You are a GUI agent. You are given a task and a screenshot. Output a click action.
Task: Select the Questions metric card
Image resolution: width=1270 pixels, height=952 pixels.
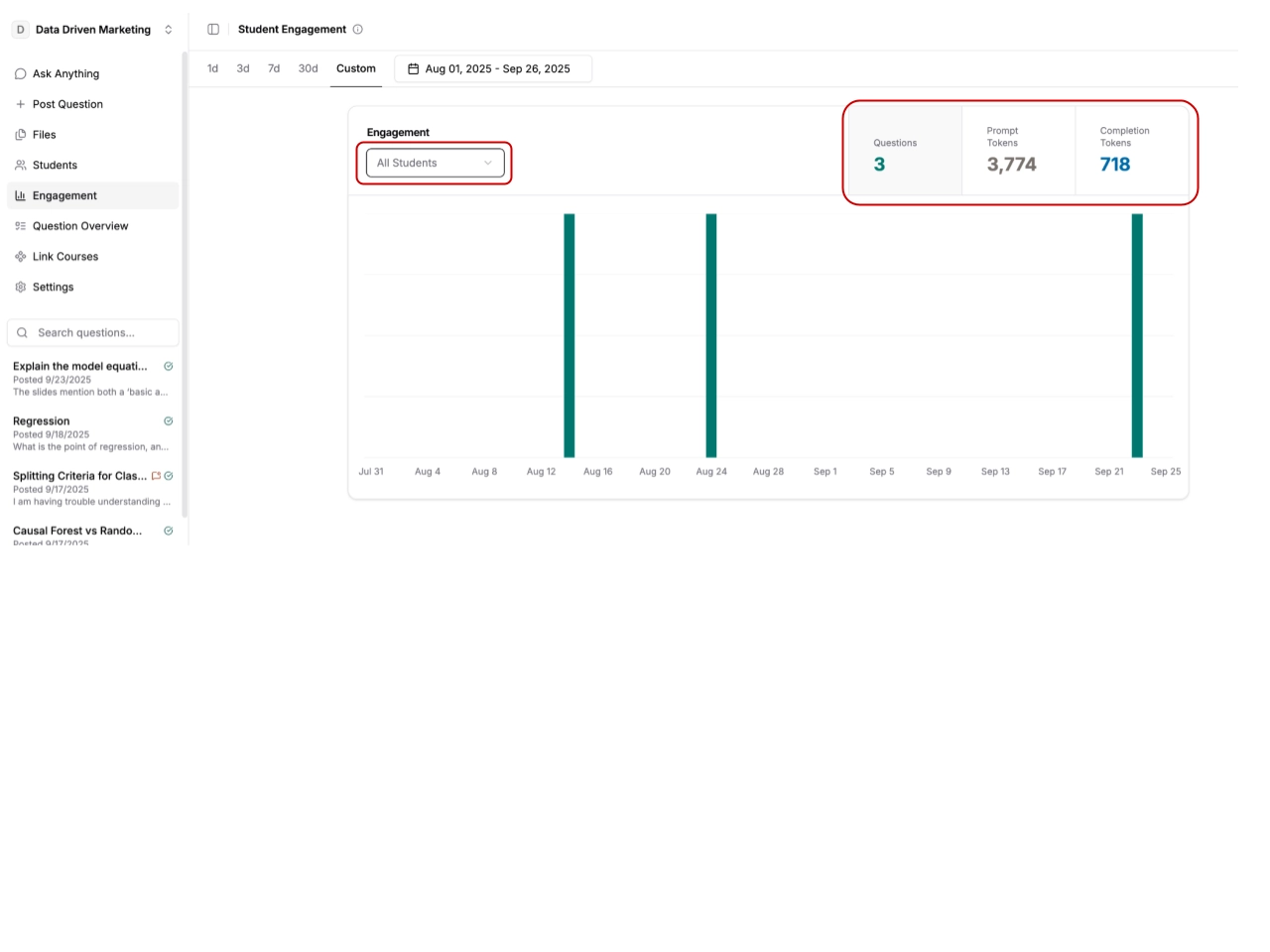(x=905, y=153)
